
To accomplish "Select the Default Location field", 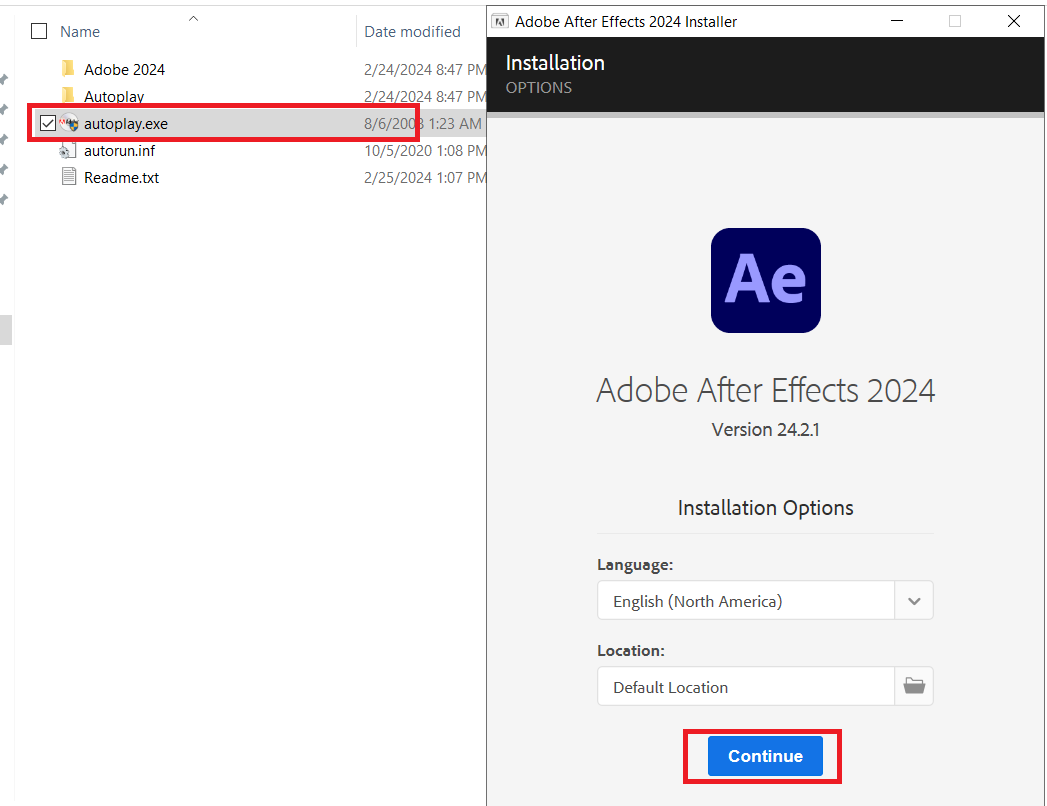I will pyautogui.click(x=745, y=686).
